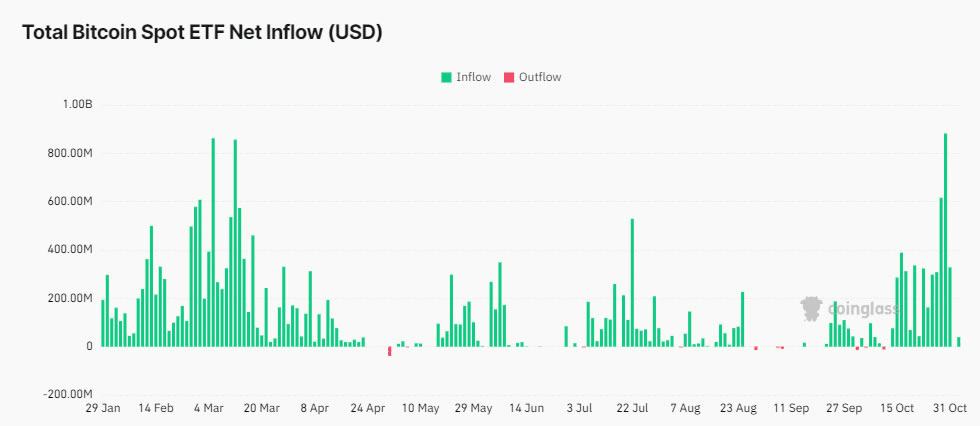This screenshot has width=980, height=426.
Task: Select the red outflow bar near 24 Apr
Action: tap(389, 351)
